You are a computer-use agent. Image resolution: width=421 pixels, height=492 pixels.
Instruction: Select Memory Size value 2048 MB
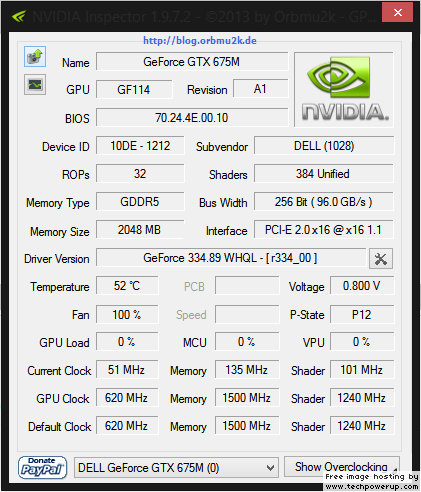(140, 230)
